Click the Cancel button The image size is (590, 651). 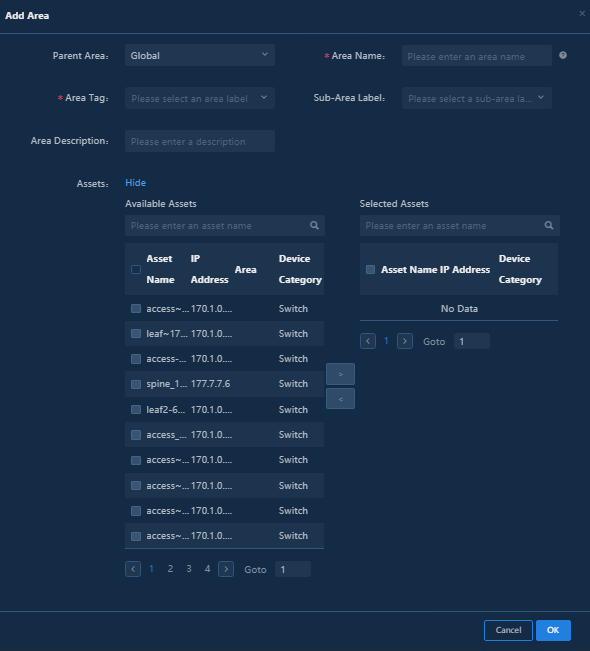[x=508, y=630]
